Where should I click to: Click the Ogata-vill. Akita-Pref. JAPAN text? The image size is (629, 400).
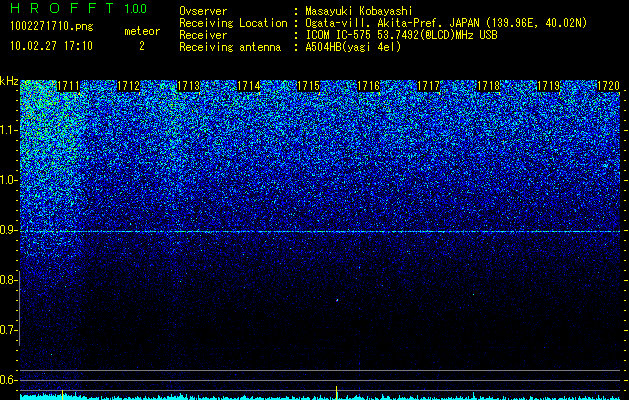[392, 23]
